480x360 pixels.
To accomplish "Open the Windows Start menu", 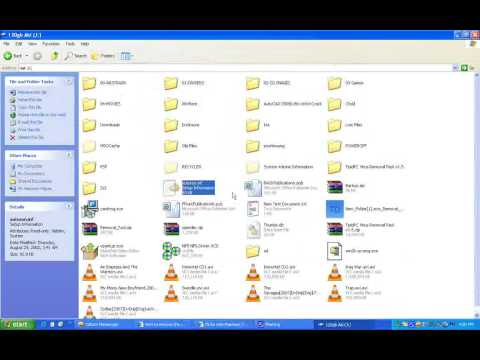I will coord(17,324).
